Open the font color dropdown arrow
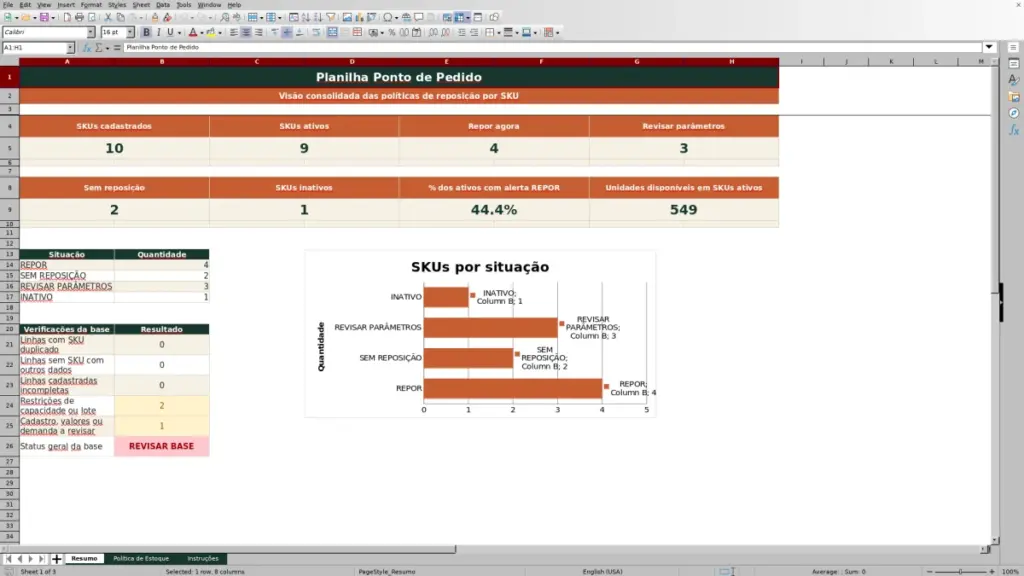Viewport: 1024px width, 576px height. [x=201, y=33]
